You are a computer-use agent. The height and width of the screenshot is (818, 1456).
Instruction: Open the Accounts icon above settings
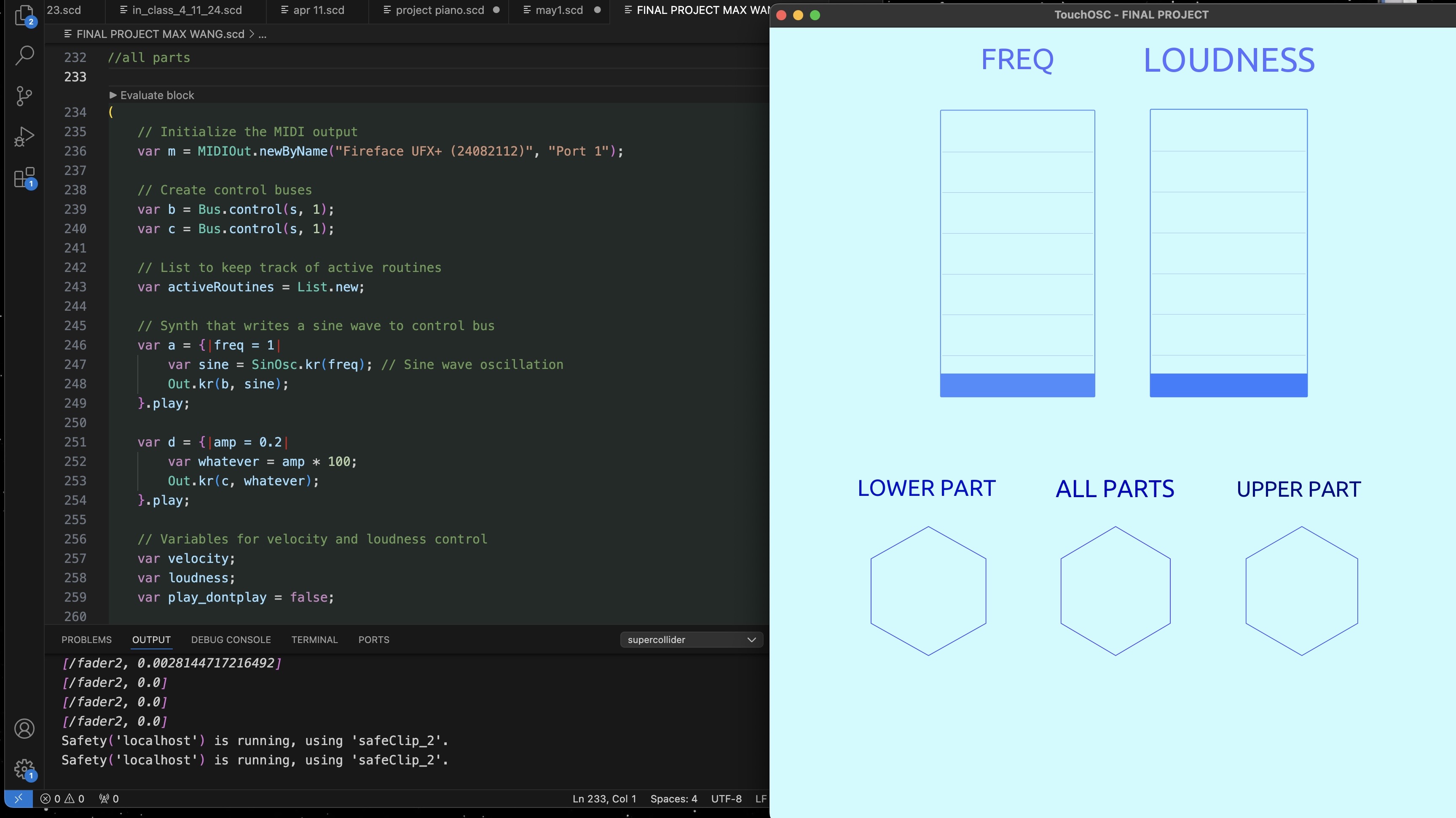pos(24,728)
